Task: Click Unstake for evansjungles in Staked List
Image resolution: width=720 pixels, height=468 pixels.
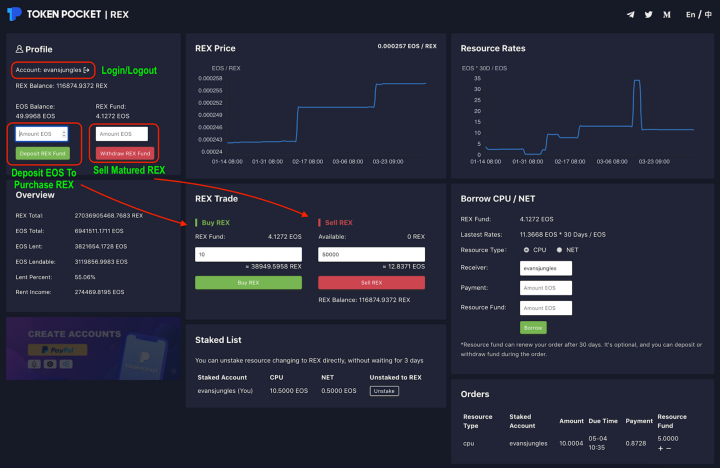Action: 384,391
